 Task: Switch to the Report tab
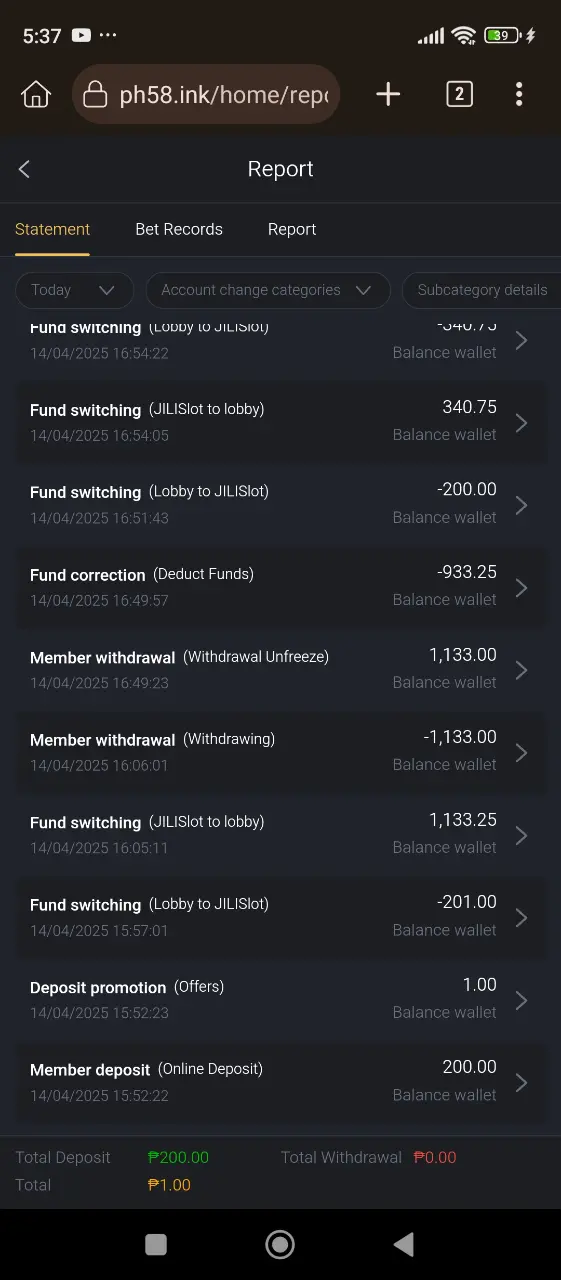pos(292,229)
